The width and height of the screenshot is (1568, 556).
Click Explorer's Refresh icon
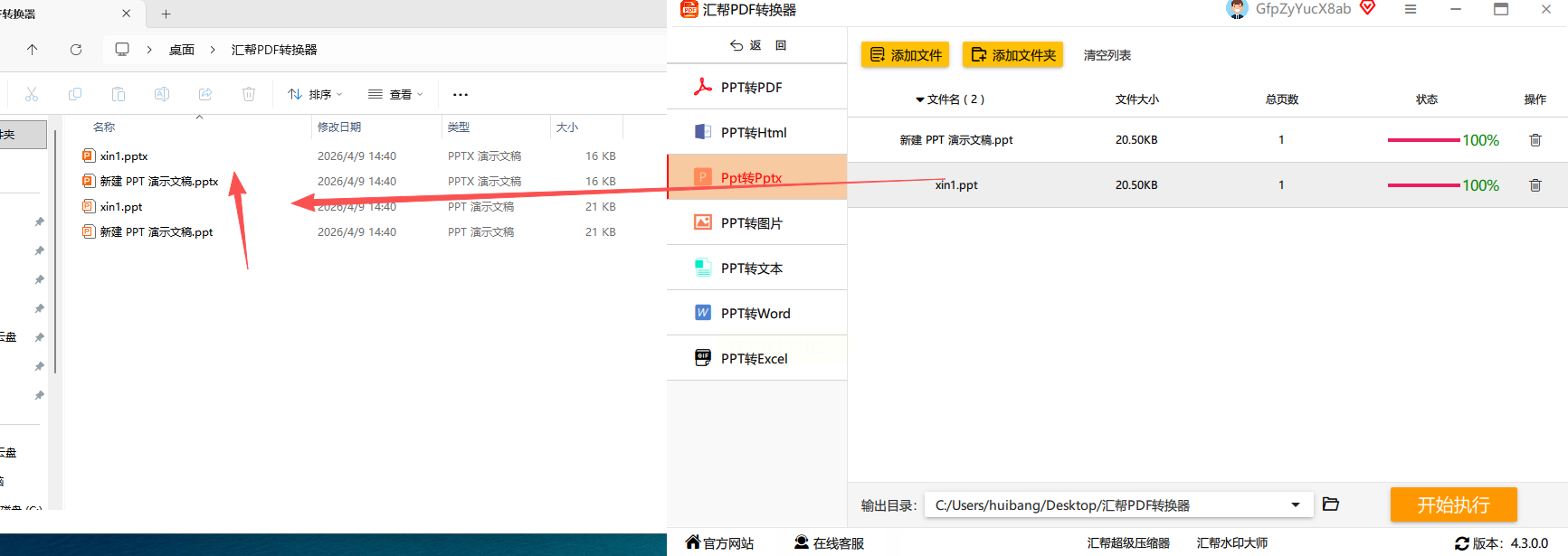tap(76, 50)
